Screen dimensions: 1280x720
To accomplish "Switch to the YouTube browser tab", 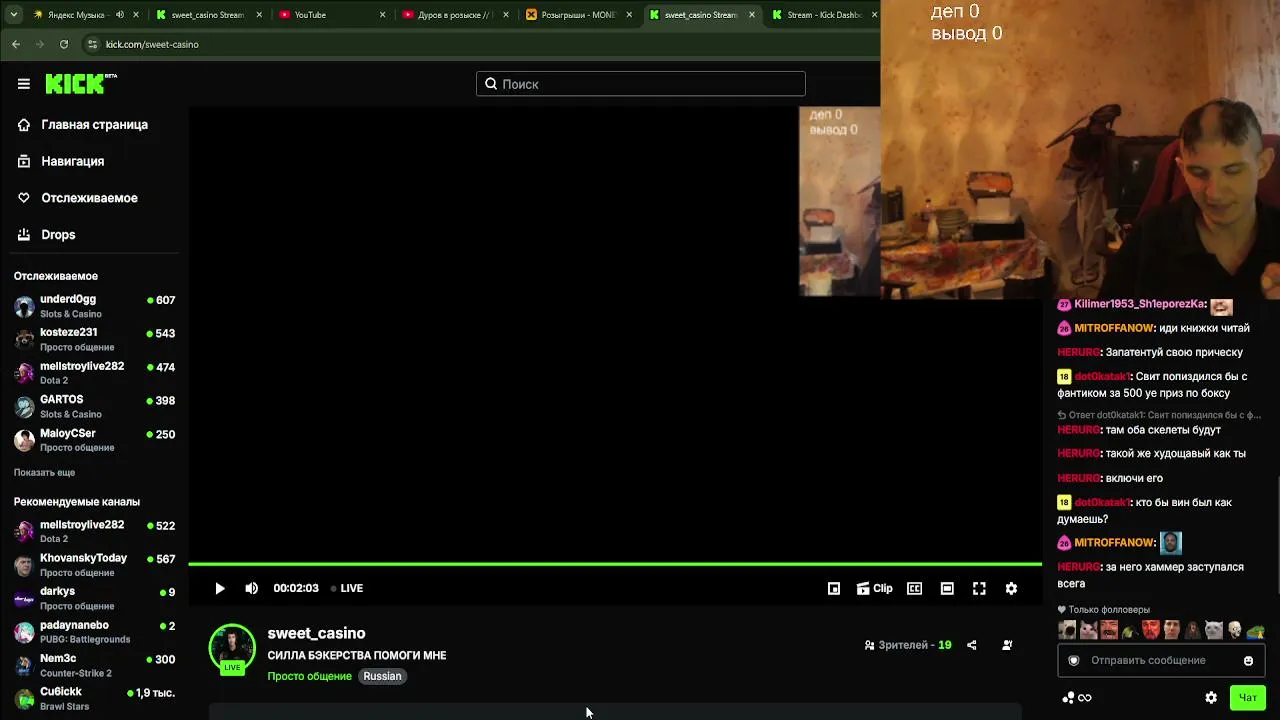I will 332,15.
